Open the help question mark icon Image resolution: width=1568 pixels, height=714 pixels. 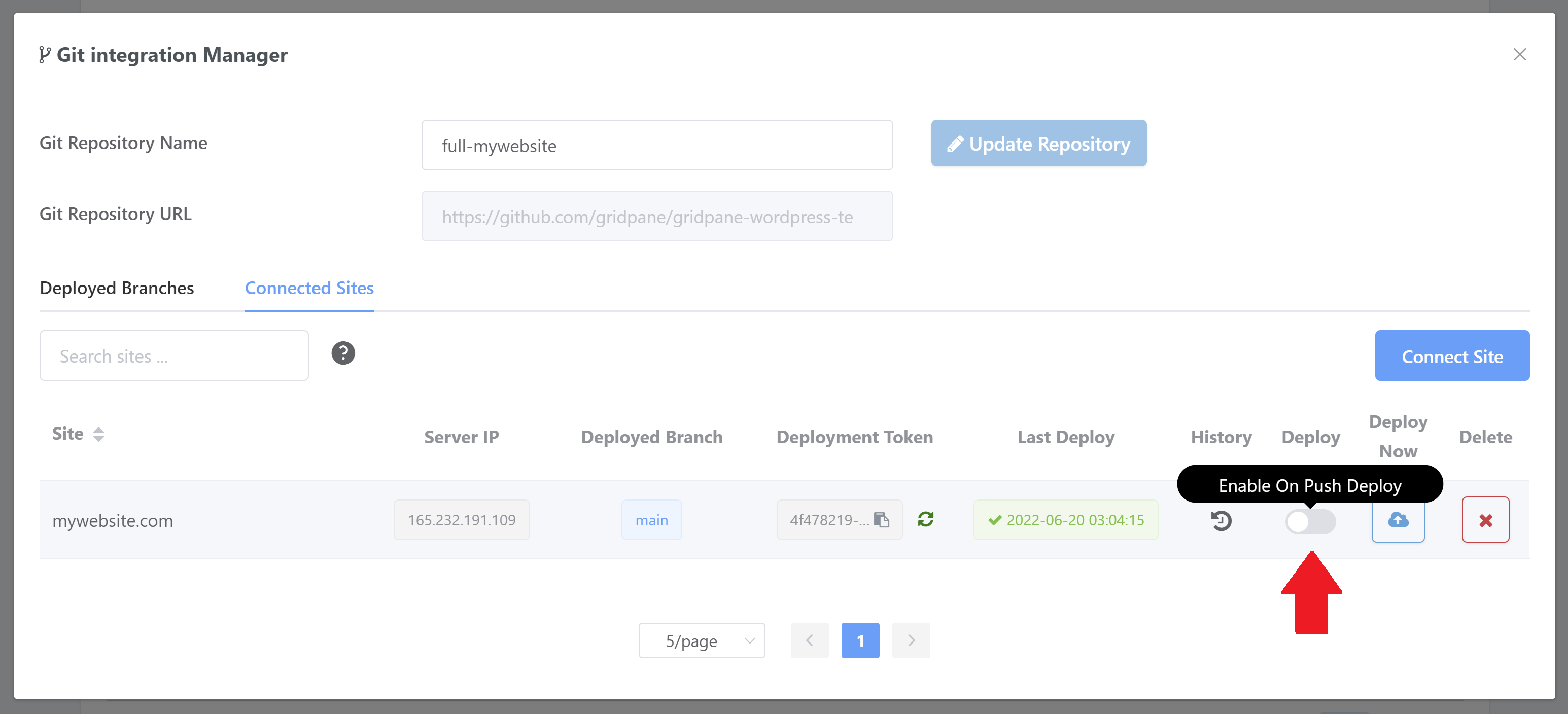(x=343, y=353)
